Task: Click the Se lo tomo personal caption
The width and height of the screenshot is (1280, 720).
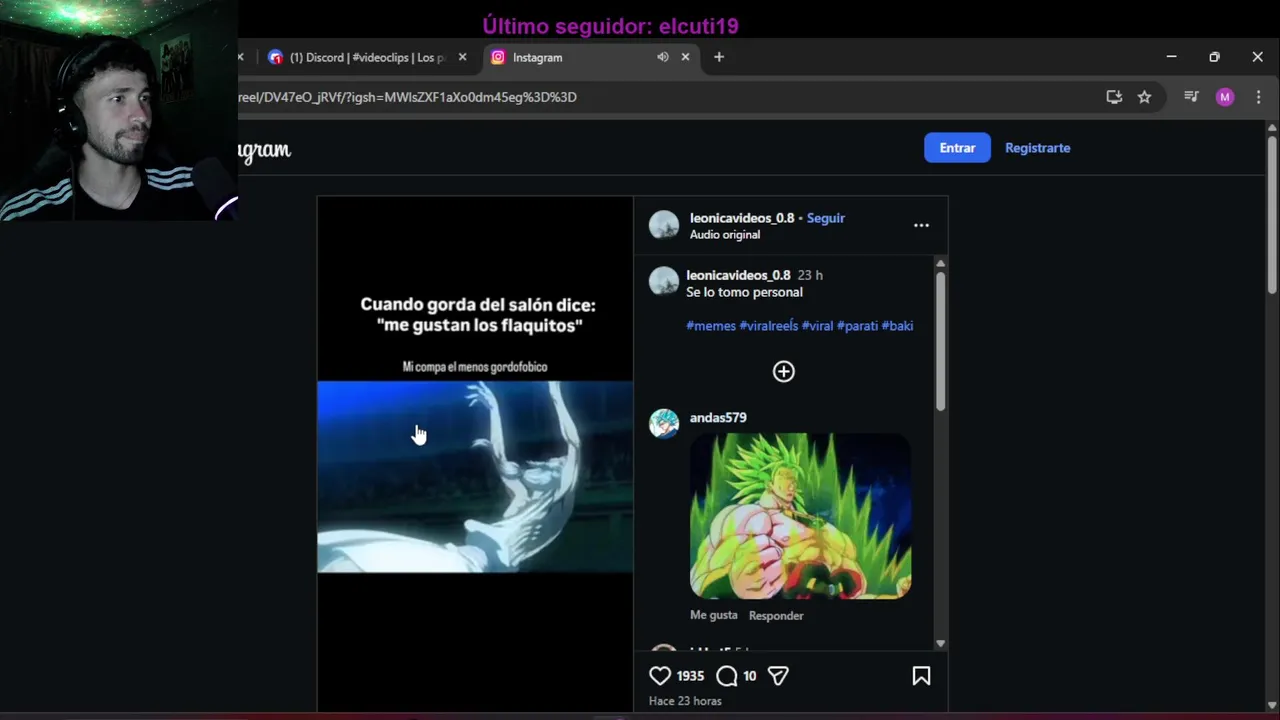Action: point(744,292)
